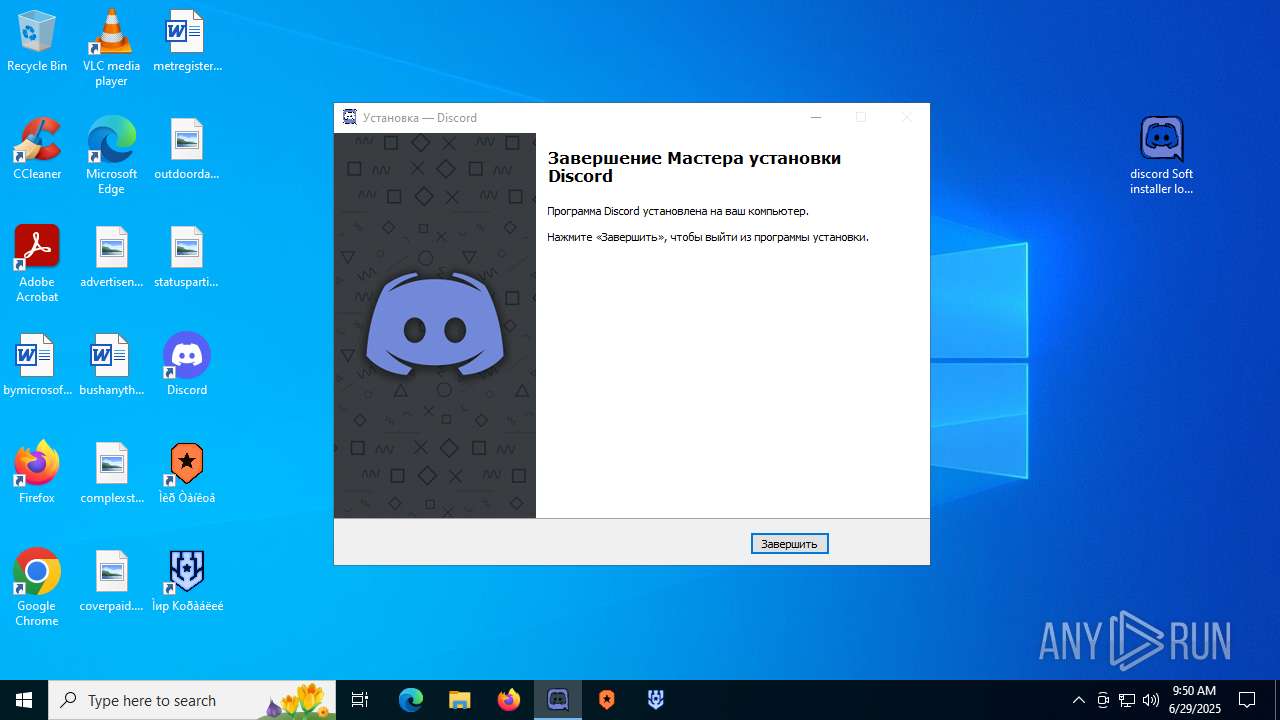Click the text Программа Discord установлена
This screenshot has height=720, width=1280.
coord(677,211)
